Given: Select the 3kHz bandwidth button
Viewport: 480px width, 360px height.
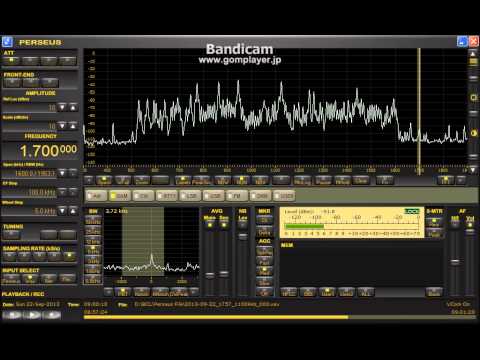Looking at the screenshot, I should (93, 260).
